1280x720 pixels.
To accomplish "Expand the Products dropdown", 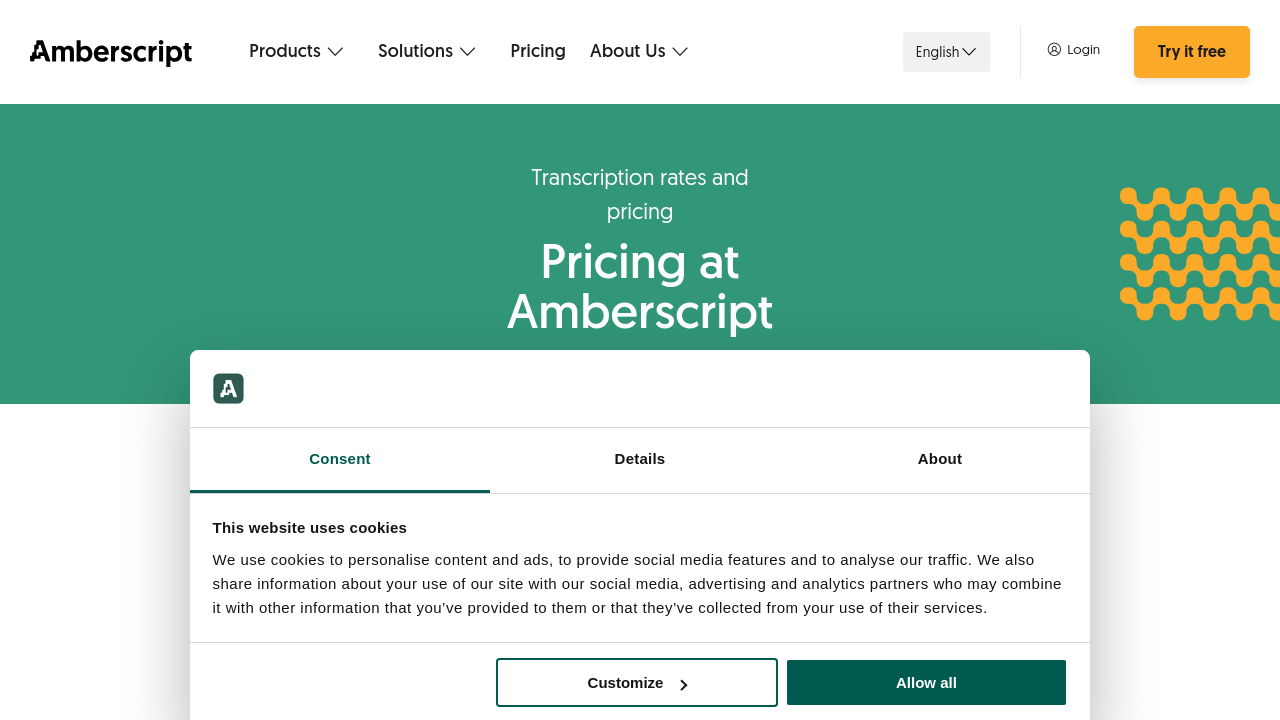I will coord(296,49).
